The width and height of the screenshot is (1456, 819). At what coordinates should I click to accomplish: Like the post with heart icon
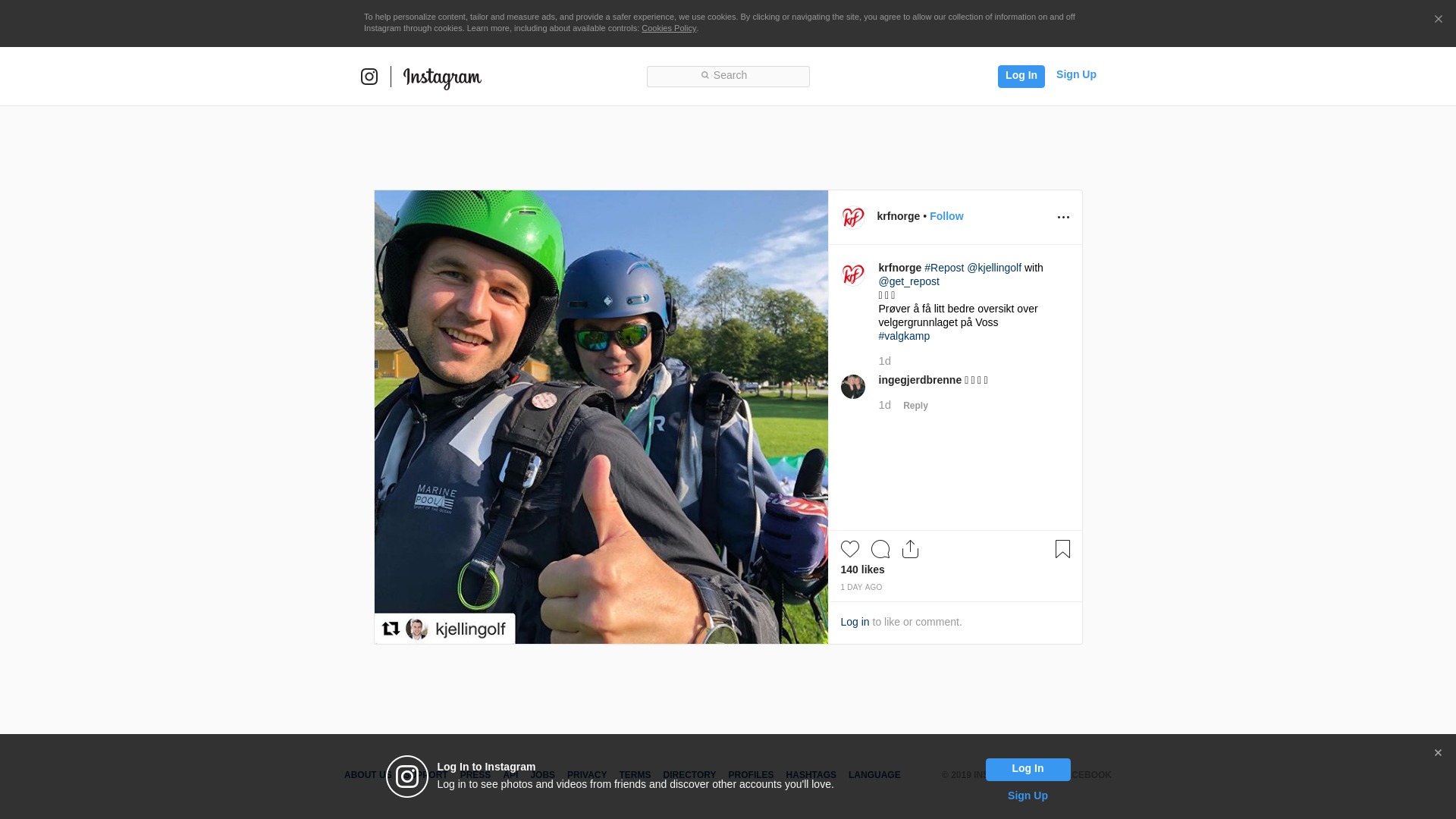(849, 549)
